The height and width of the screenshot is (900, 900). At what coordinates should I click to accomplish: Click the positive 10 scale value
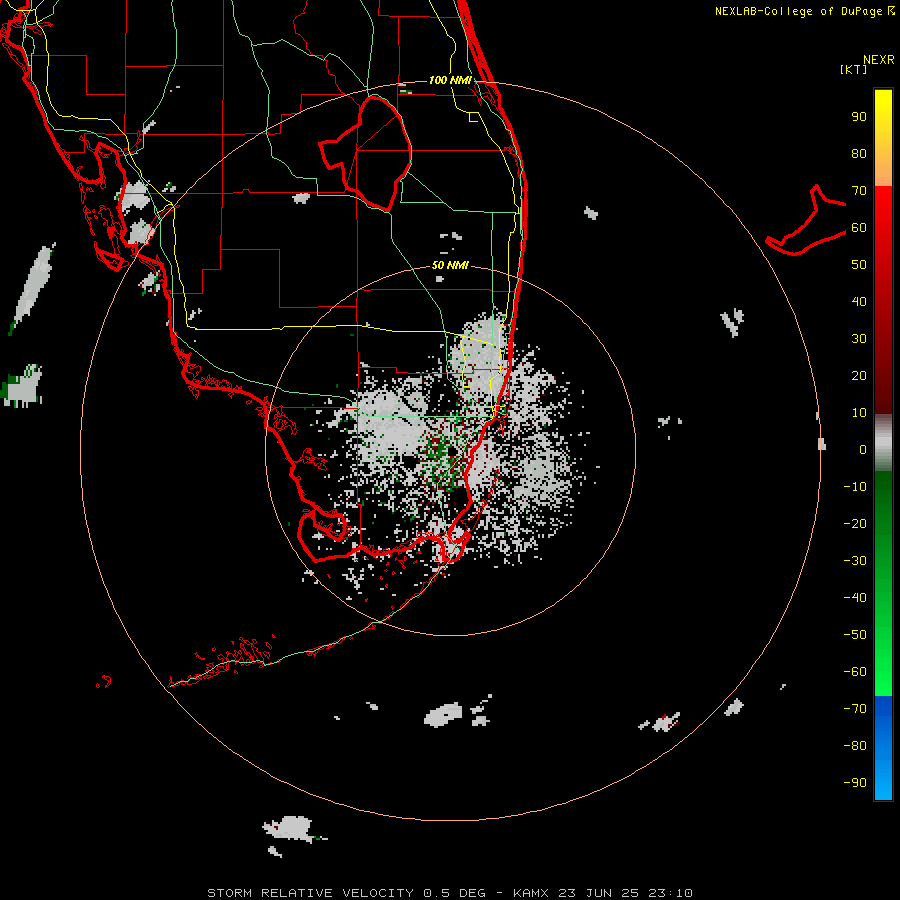click(859, 413)
